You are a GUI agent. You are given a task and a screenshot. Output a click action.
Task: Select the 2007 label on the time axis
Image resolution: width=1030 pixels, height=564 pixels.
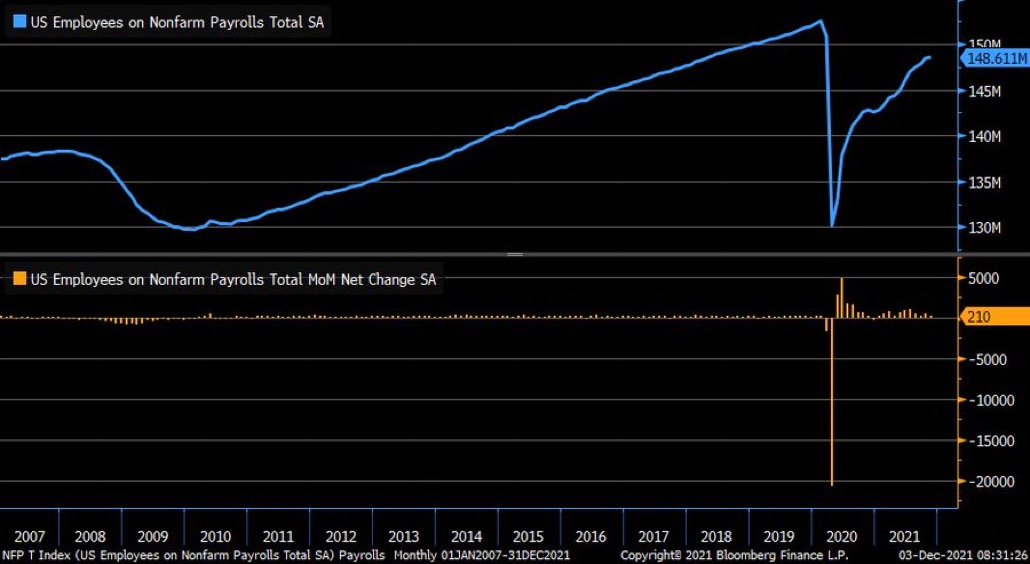pyautogui.click(x=29, y=536)
